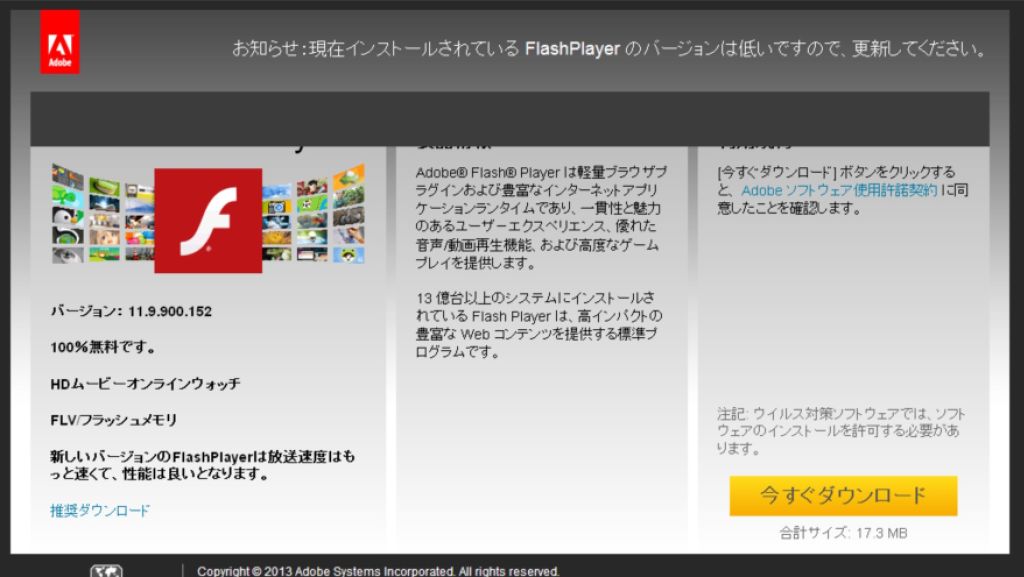Click the 今すぐダウンロード yellow button
Screen dimensions: 1024x577
(x=843, y=495)
